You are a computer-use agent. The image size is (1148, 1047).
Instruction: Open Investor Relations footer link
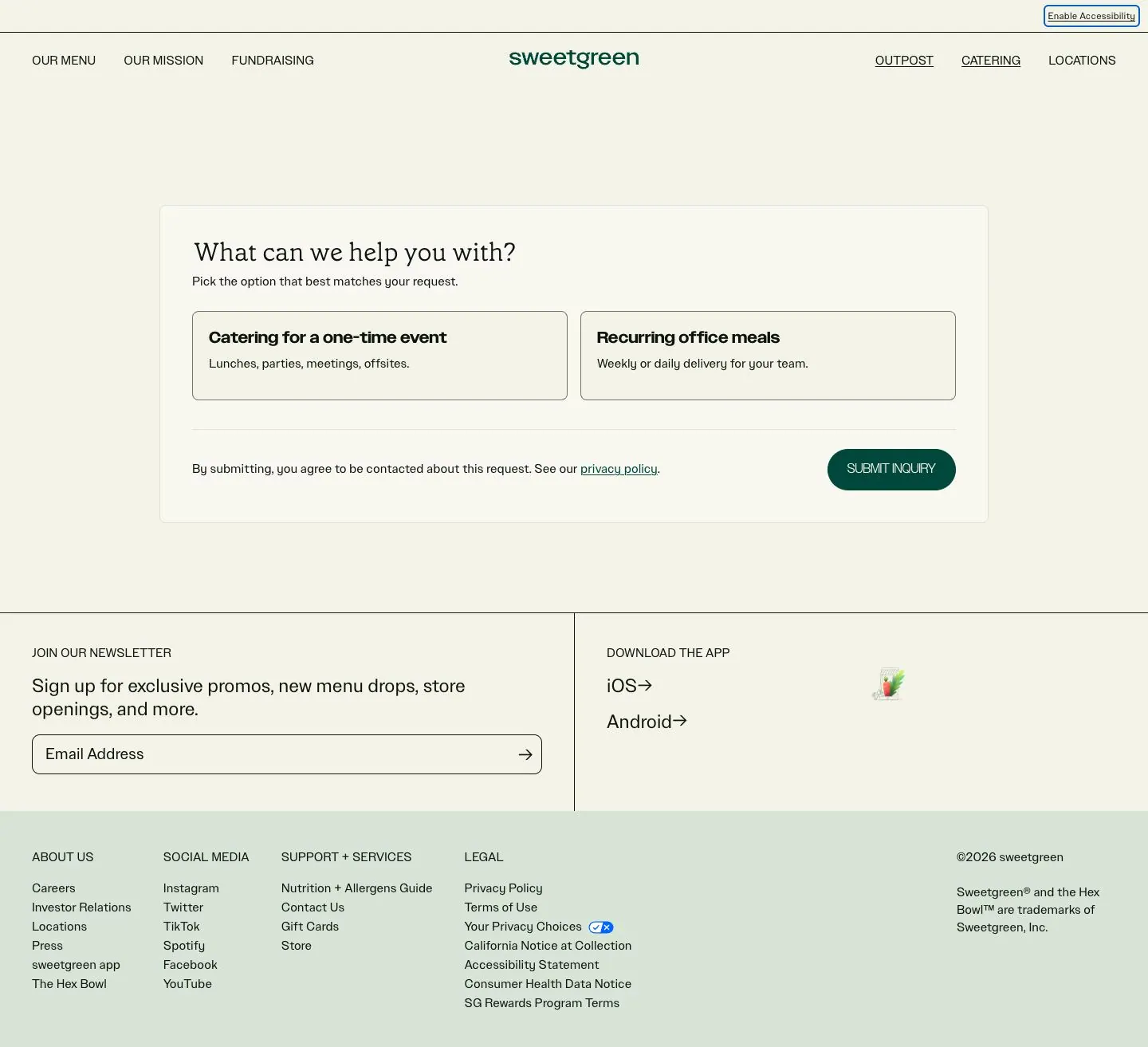coord(81,907)
